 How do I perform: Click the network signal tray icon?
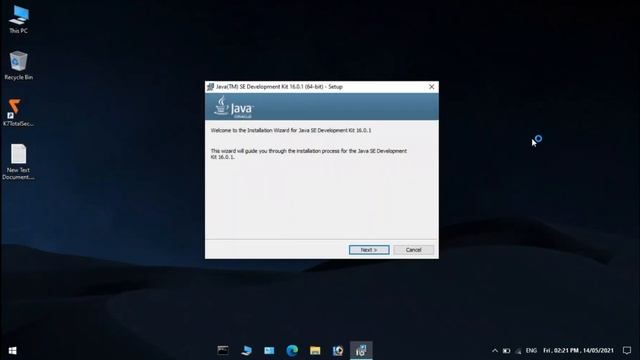(518, 351)
